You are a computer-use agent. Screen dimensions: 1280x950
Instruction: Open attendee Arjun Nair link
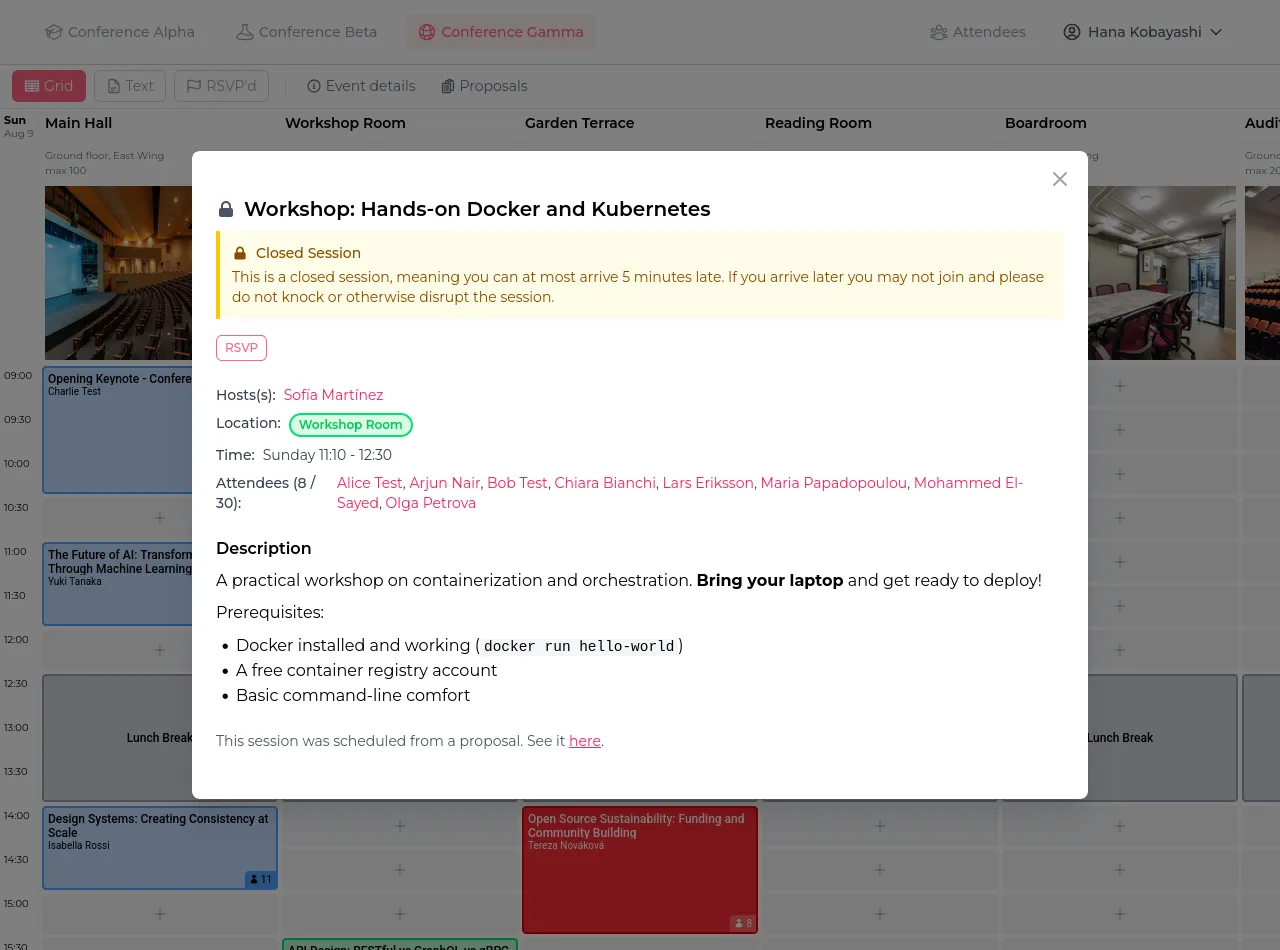(444, 483)
